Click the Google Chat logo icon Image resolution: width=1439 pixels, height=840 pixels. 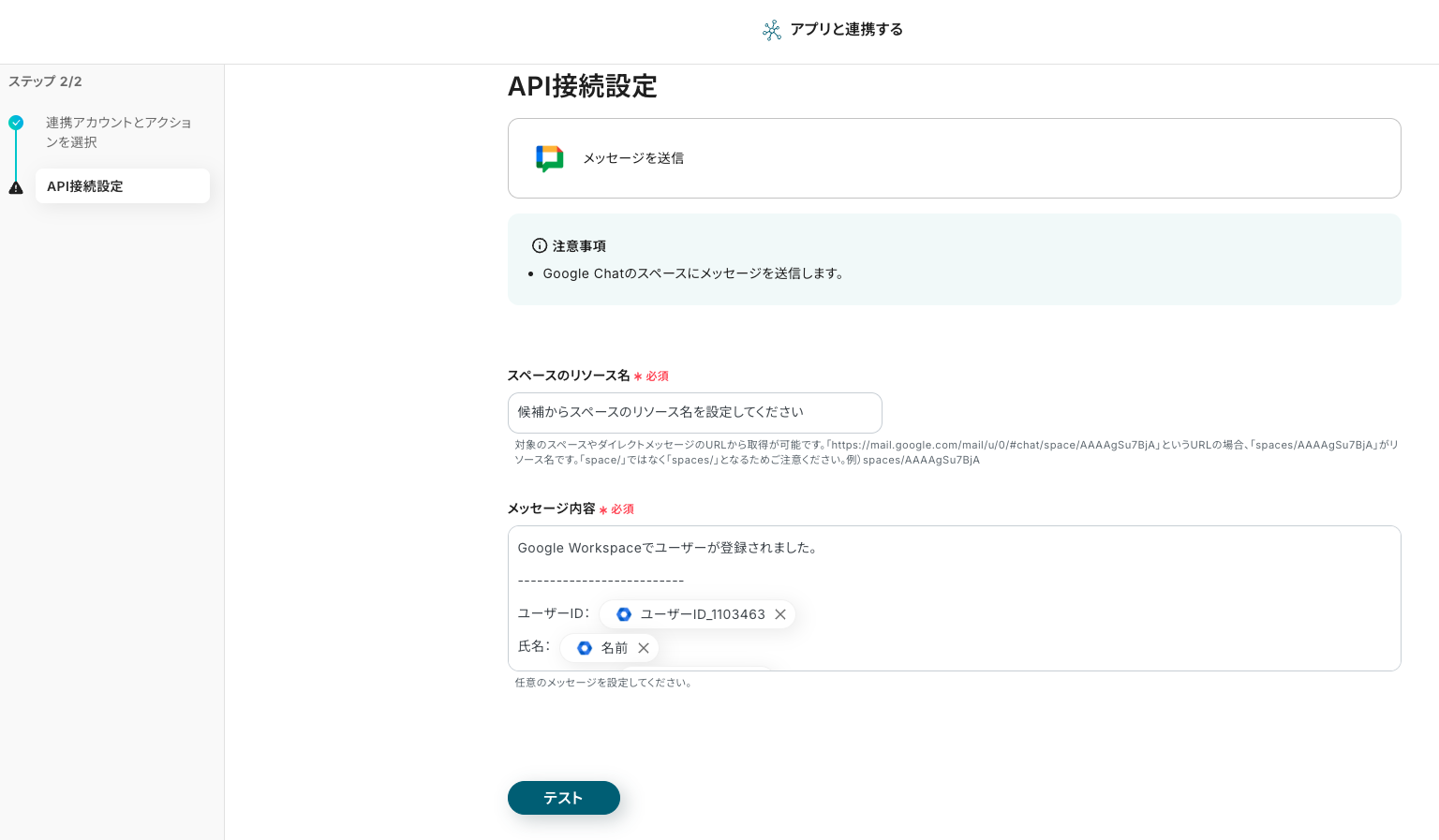(x=549, y=158)
